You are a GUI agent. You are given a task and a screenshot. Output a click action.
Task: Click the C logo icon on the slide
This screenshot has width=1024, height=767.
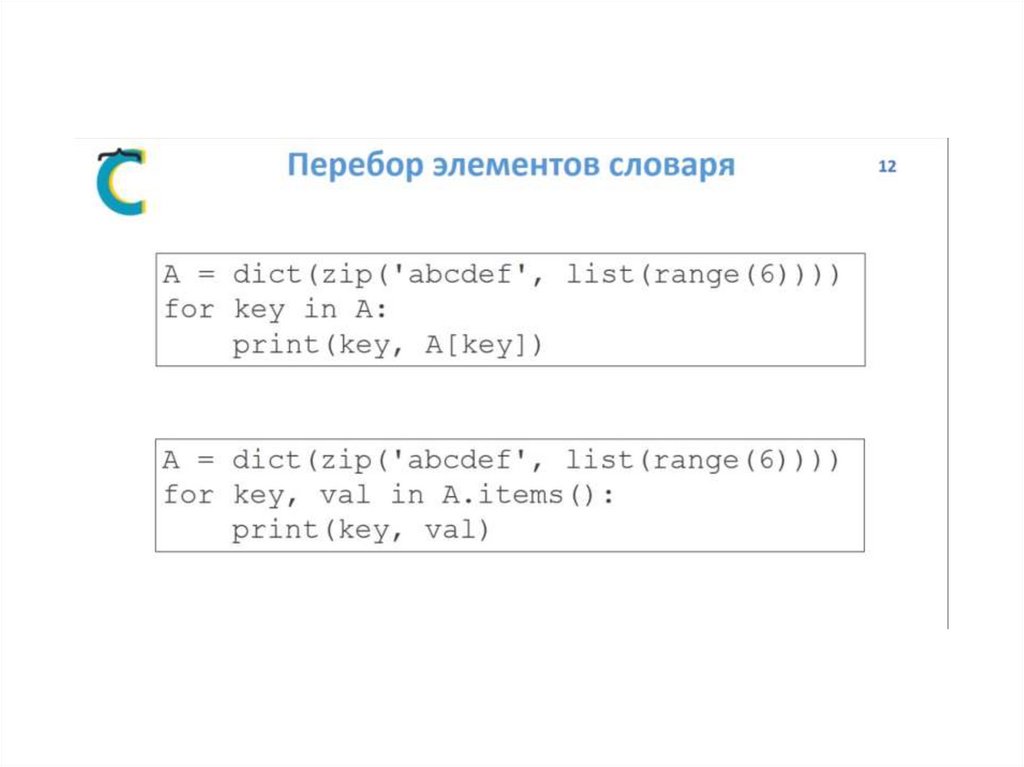pyautogui.click(x=121, y=181)
